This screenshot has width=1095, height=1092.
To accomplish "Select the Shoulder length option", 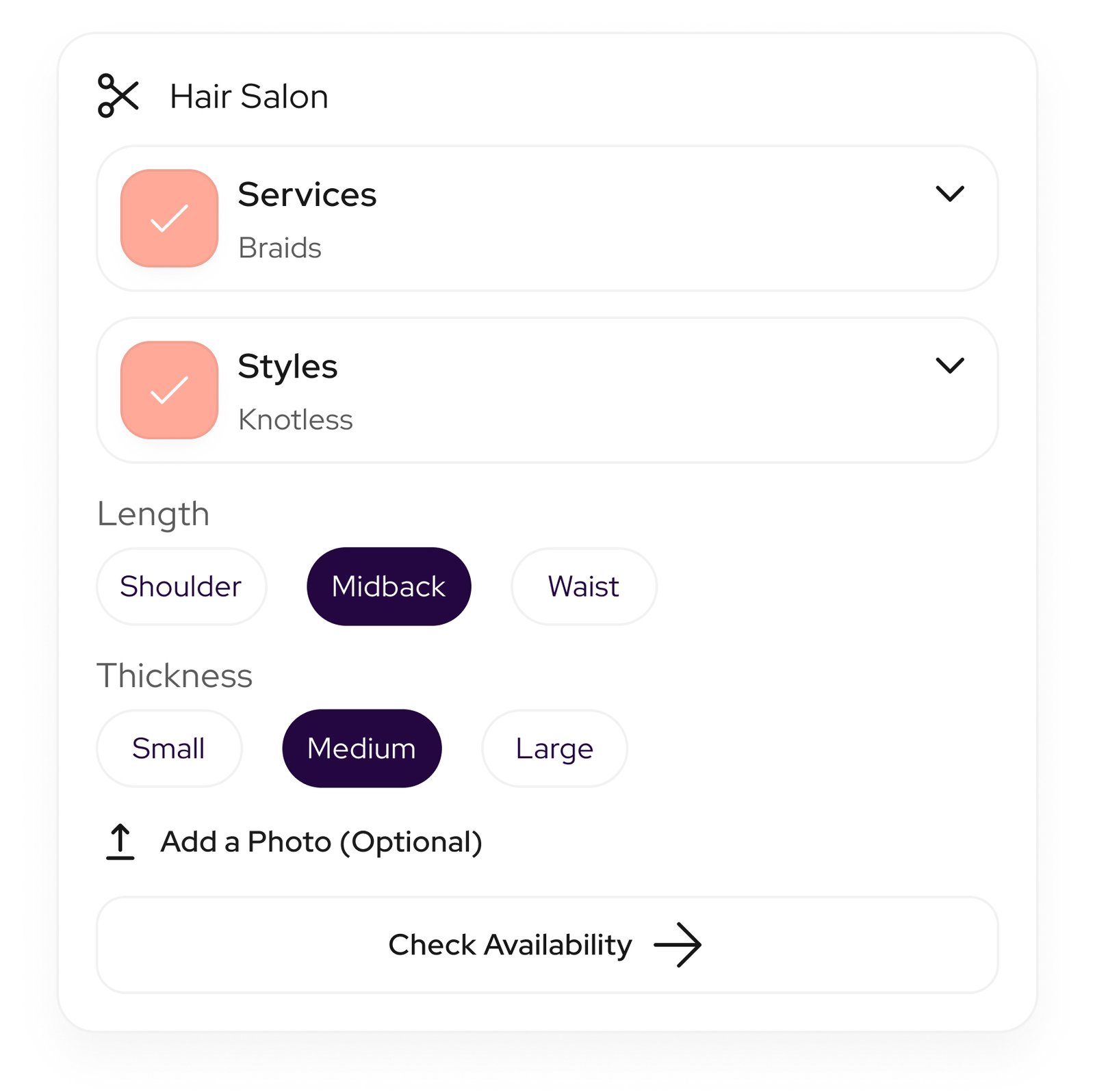I will coord(181,586).
